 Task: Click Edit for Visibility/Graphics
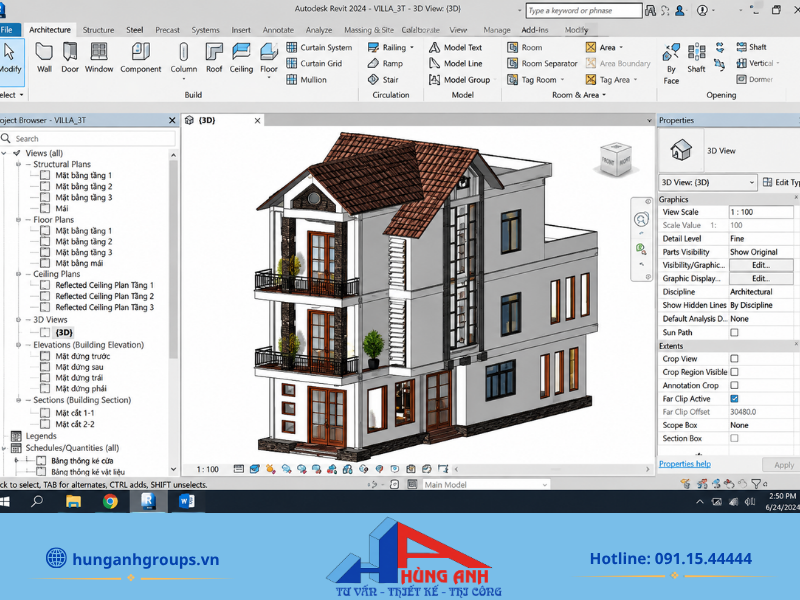point(761,265)
